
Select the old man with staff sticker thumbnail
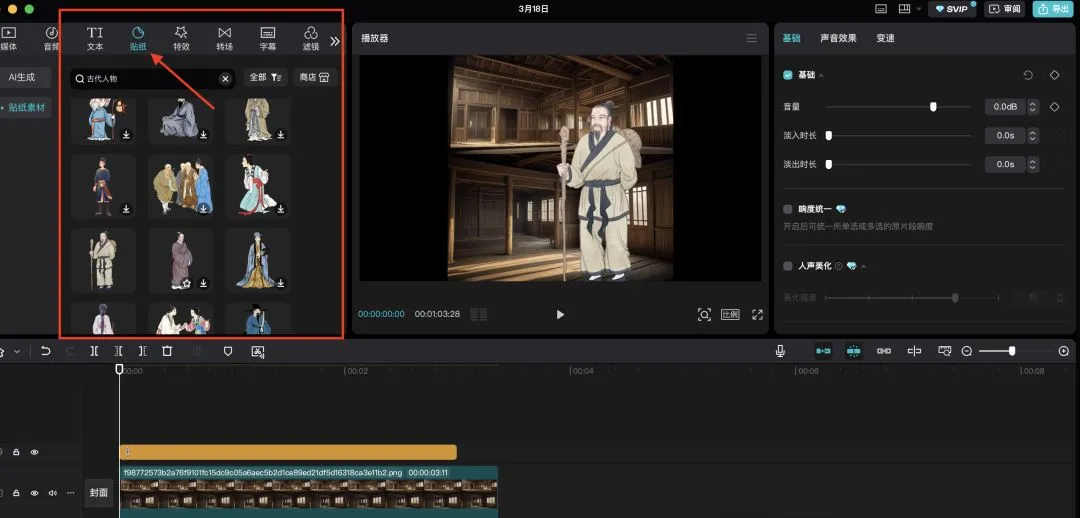tap(103, 260)
